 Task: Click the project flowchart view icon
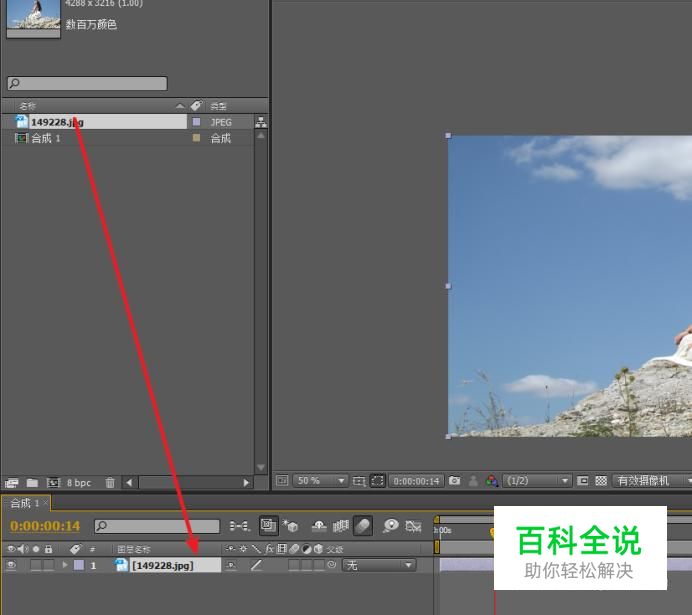pyautogui.click(x=261, y=122)
